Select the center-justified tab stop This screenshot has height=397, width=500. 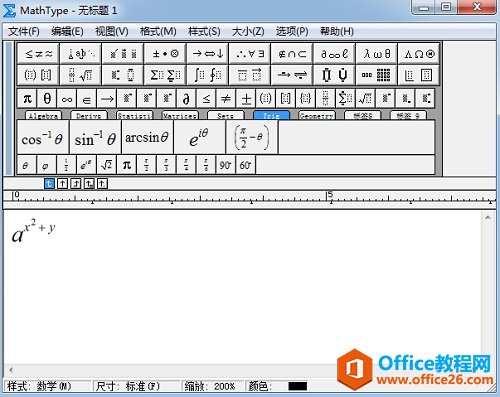click(x=62, y=183)
